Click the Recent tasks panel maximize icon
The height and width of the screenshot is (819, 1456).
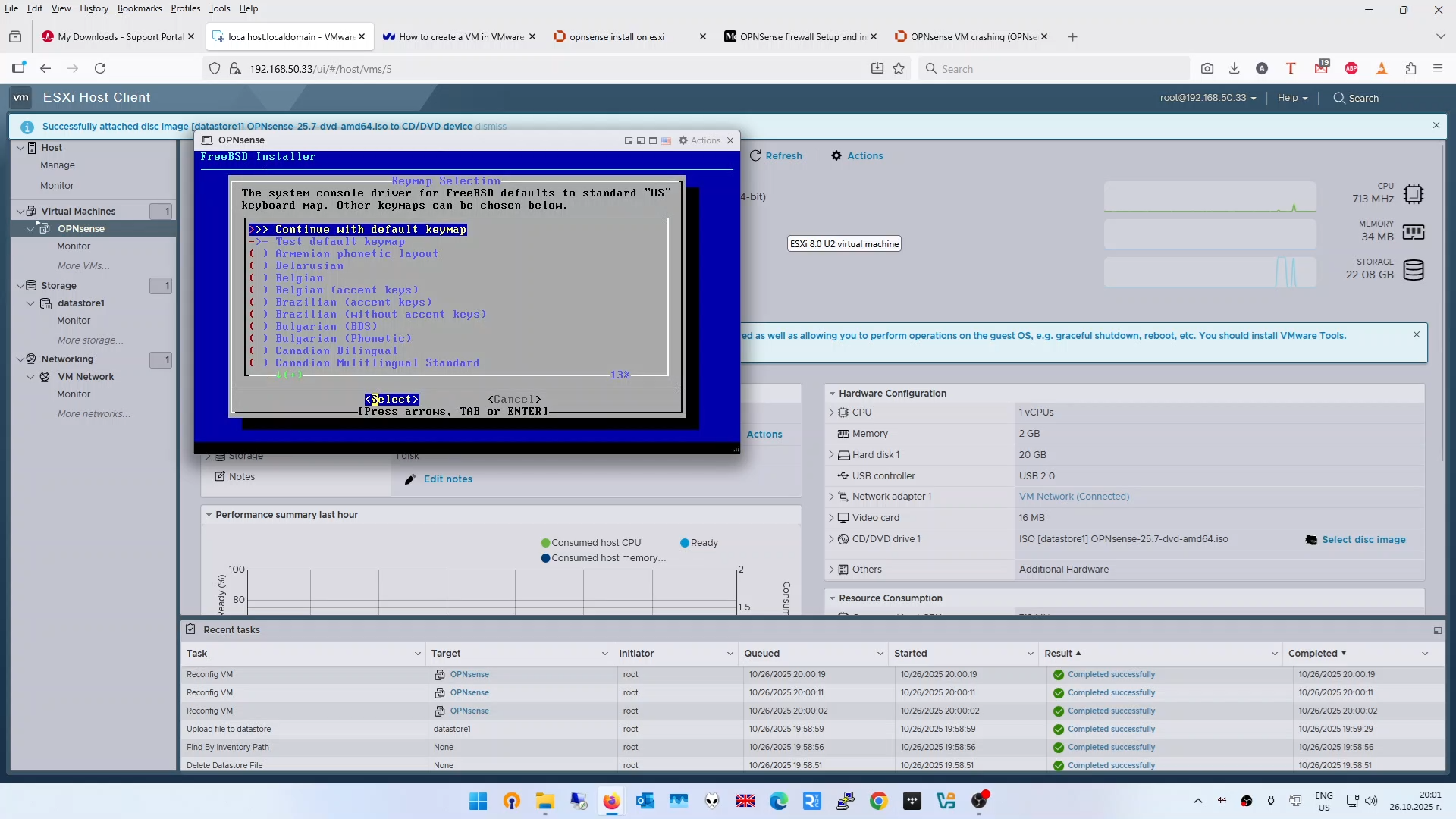[1437, 630]
